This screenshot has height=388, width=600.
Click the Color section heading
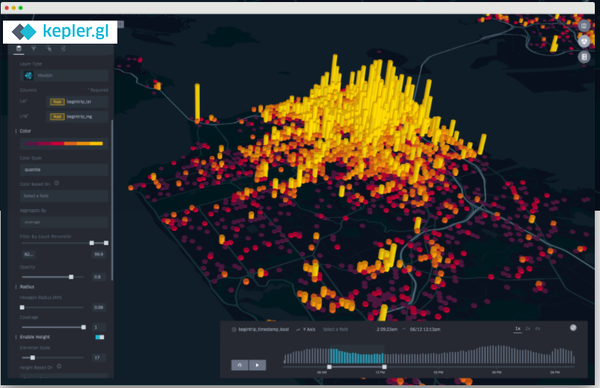pos(25,131)
